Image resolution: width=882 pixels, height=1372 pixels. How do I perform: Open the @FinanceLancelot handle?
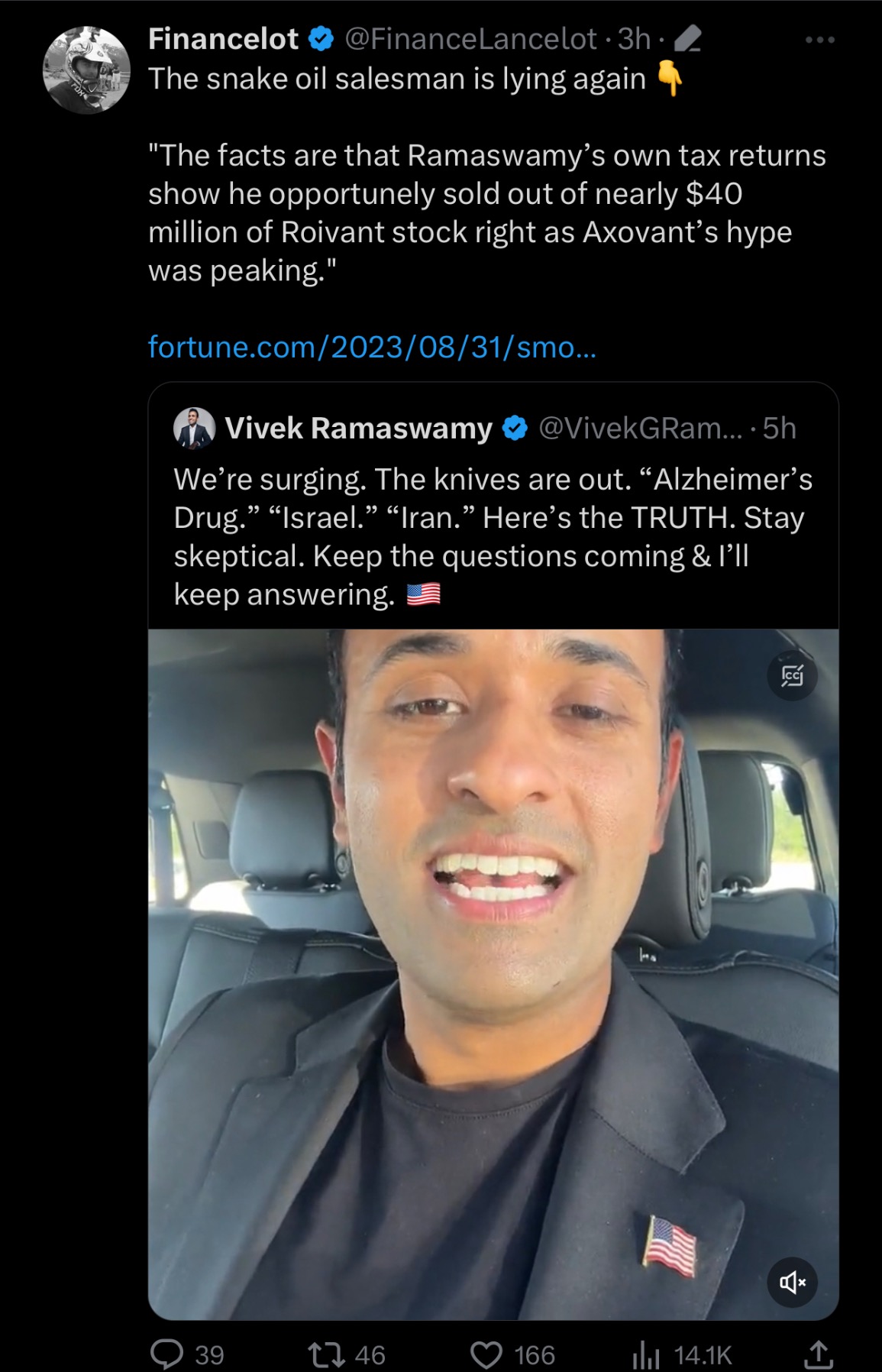(470, 39)
